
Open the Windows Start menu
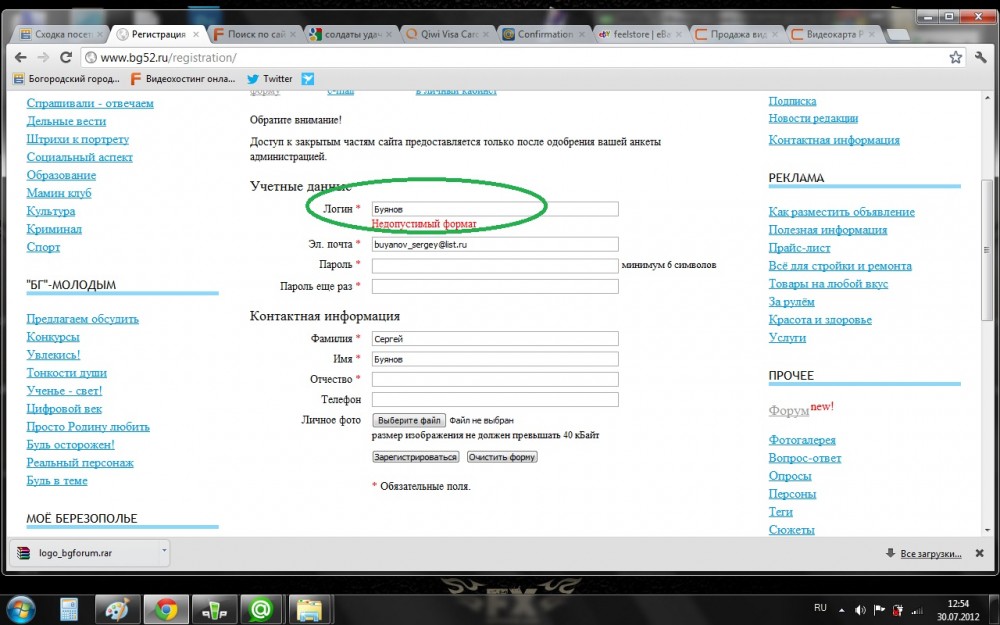(x=20, y=608)
